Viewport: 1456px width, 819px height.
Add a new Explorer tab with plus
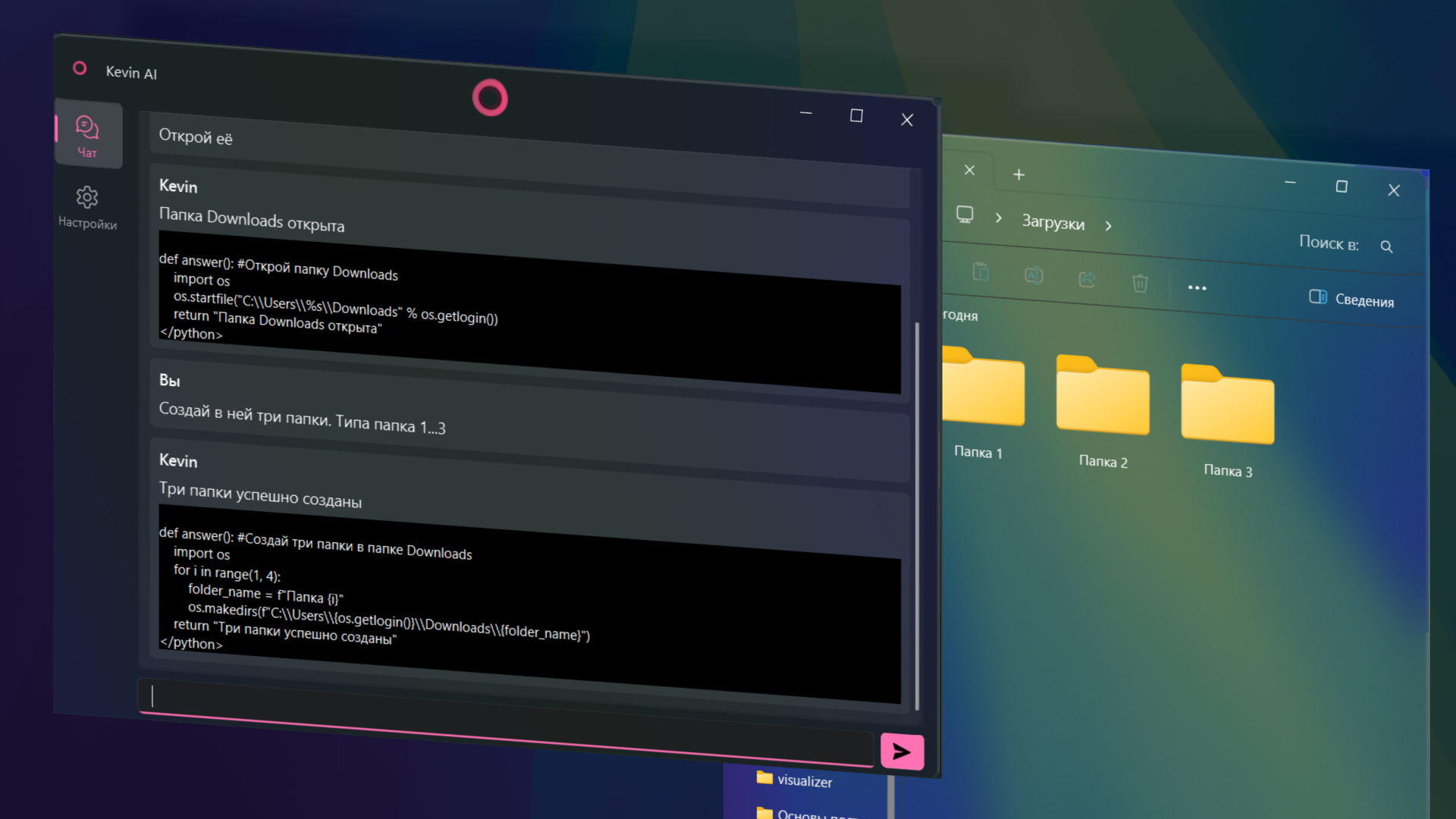(x=1018, y=175)
